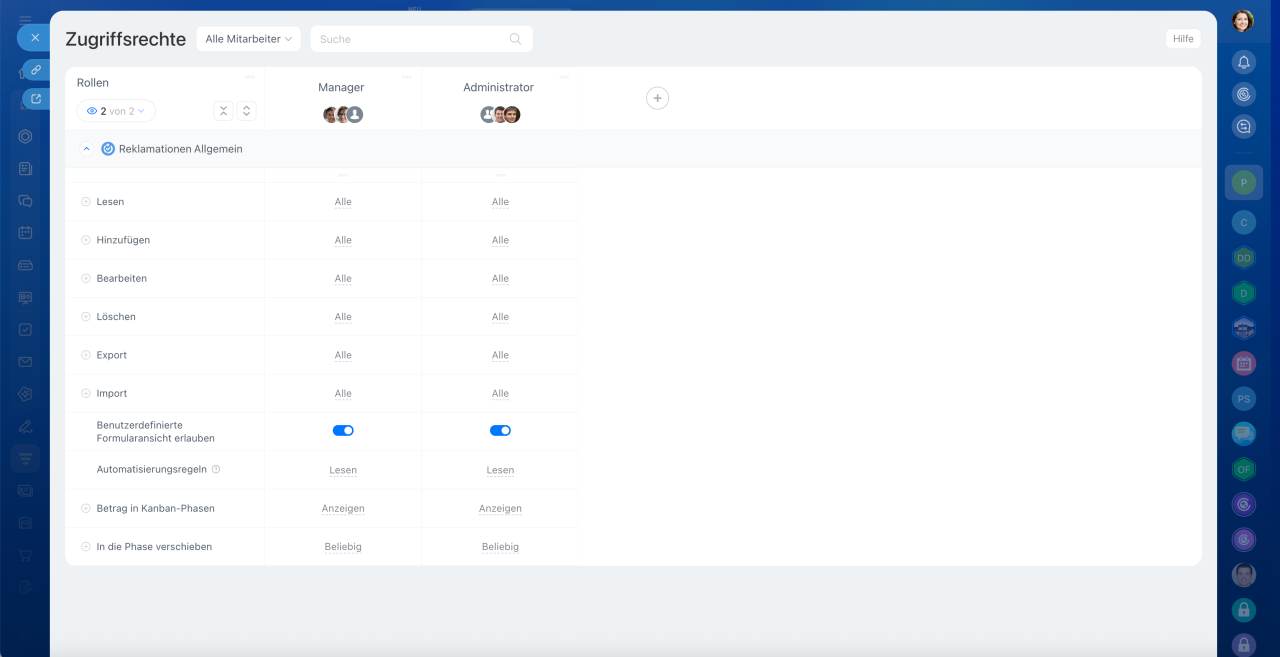The height and width of the screenshot is (657, 1280).
Task: Open panel in new window icon
Action: tap(36, 99)
